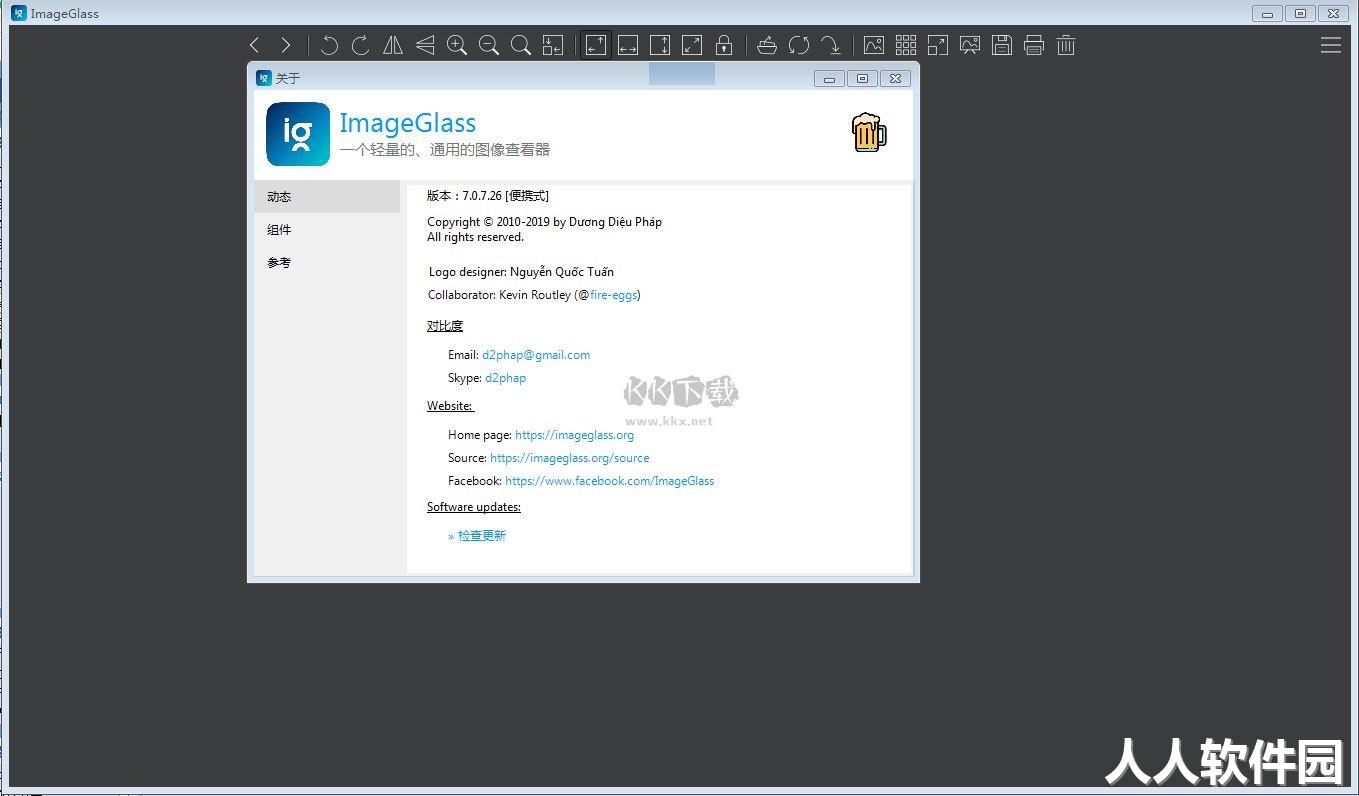The image size is (1359, 796).
Task: Click the go-to curved arrow icon
Action: pyautogui.click(x=831, y=45)
